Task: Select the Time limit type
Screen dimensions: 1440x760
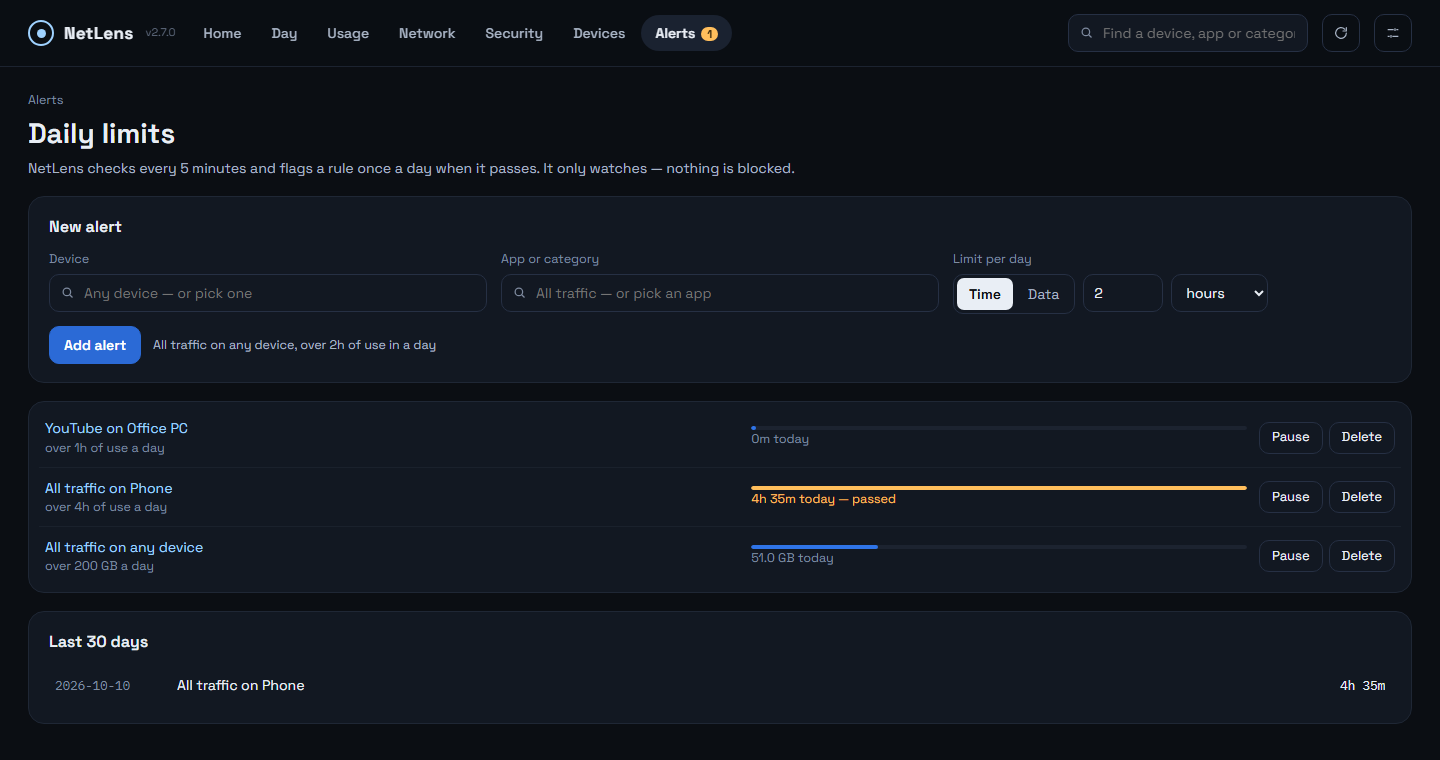Action: tap(985, 294)
